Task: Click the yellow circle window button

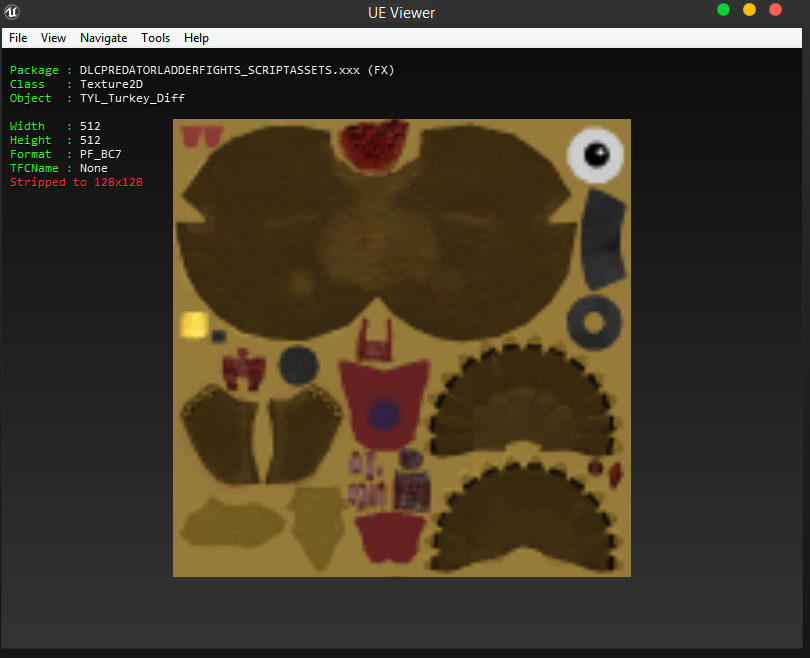Action: (x=749, y=10)
